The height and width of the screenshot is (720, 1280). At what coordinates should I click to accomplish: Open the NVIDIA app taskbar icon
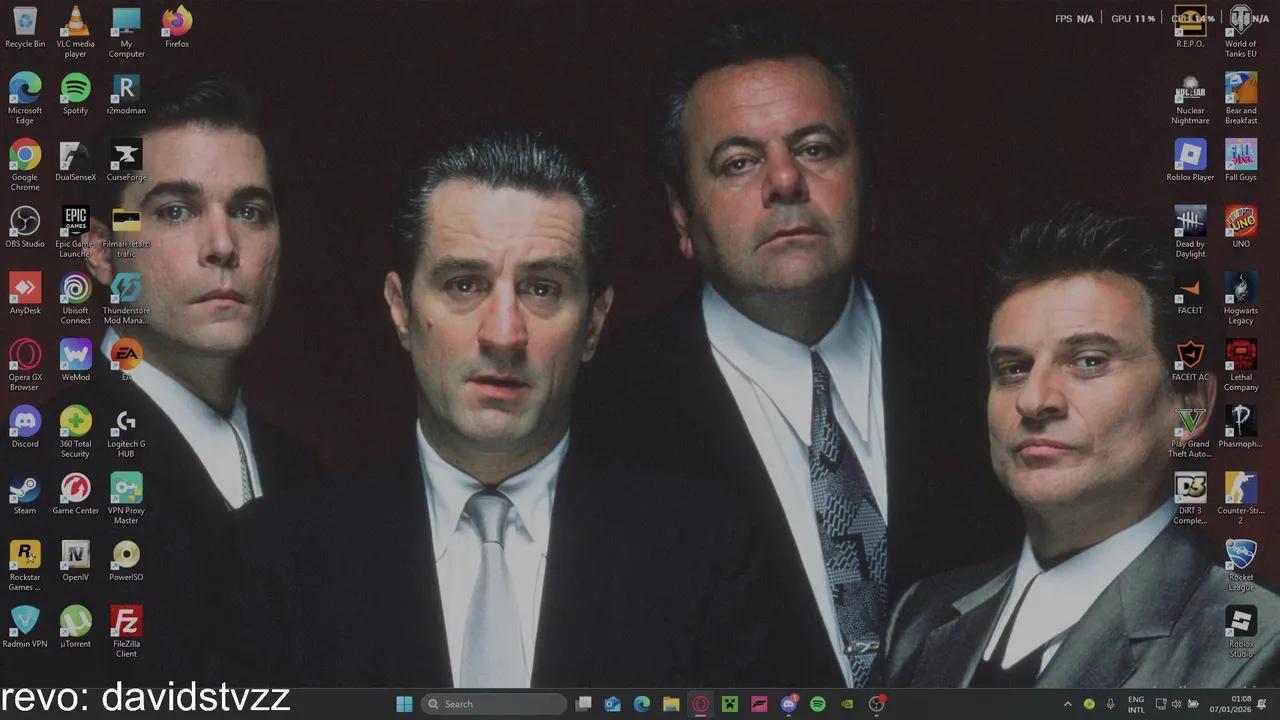point(847,704)
